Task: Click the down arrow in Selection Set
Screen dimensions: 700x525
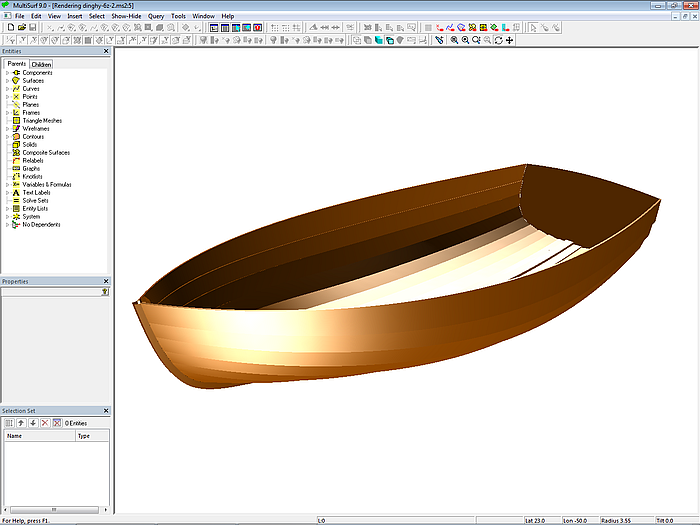Action: pos(33,423)
